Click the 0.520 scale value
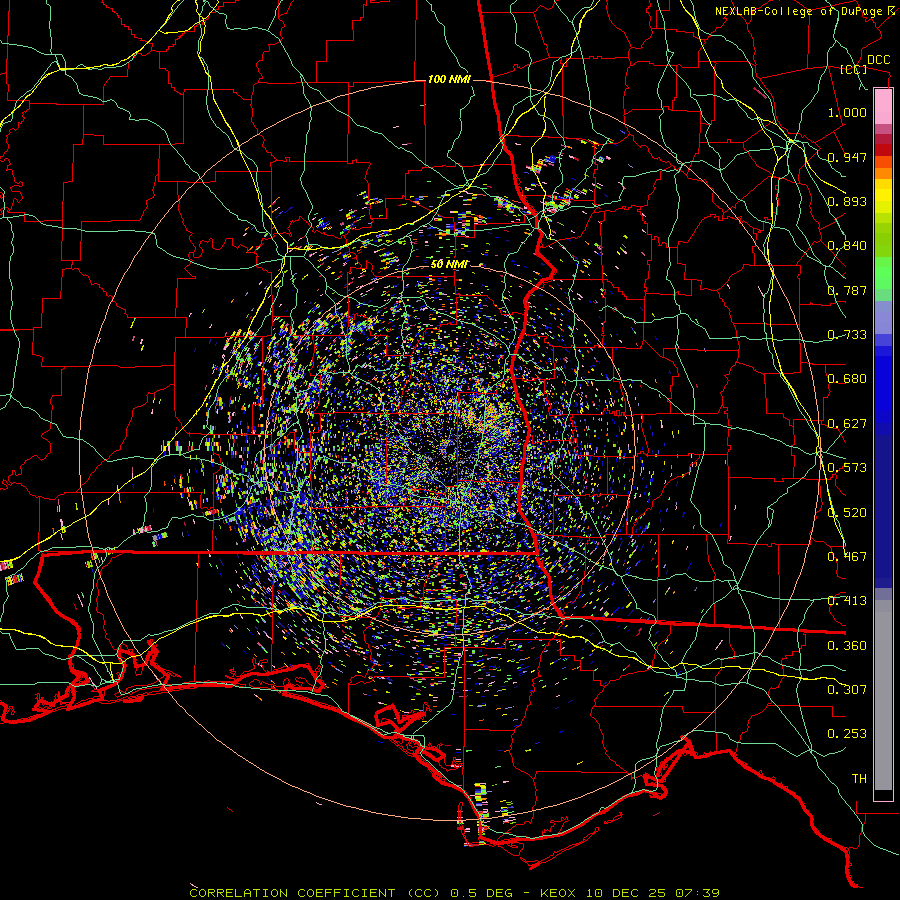Viewport: 900px width, 900px height. point(847,513)
